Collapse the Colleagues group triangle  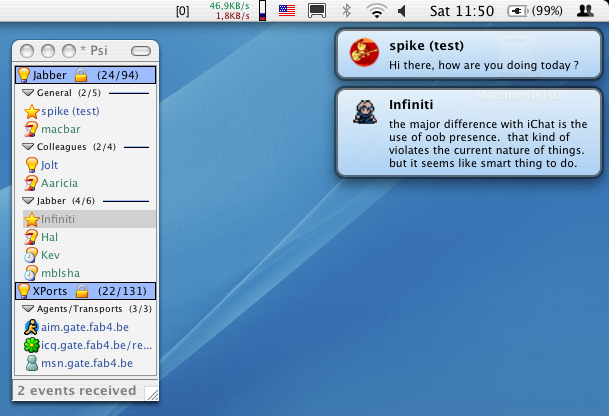point(28,147)
